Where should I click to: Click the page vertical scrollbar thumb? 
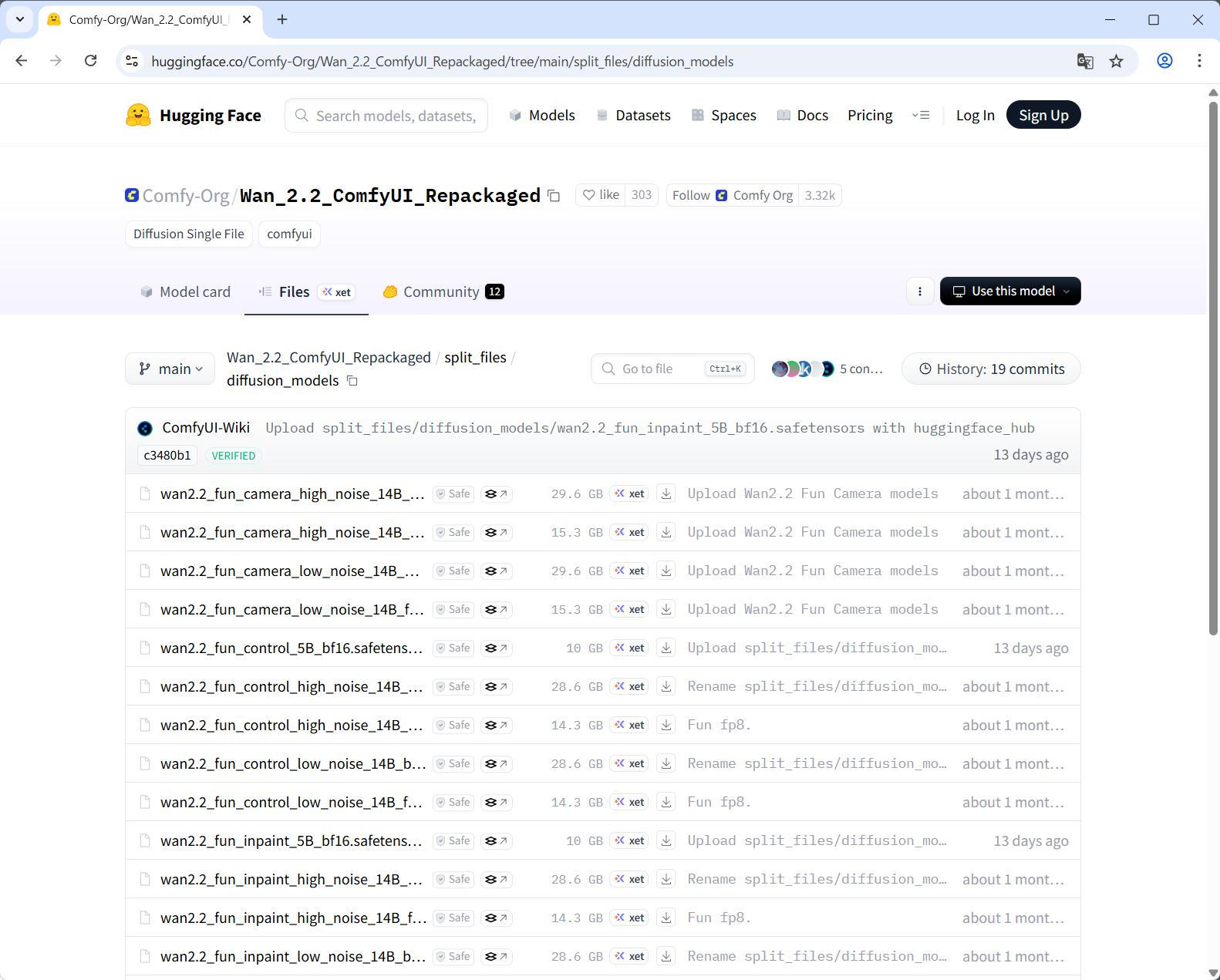[x=1212, y=369]
